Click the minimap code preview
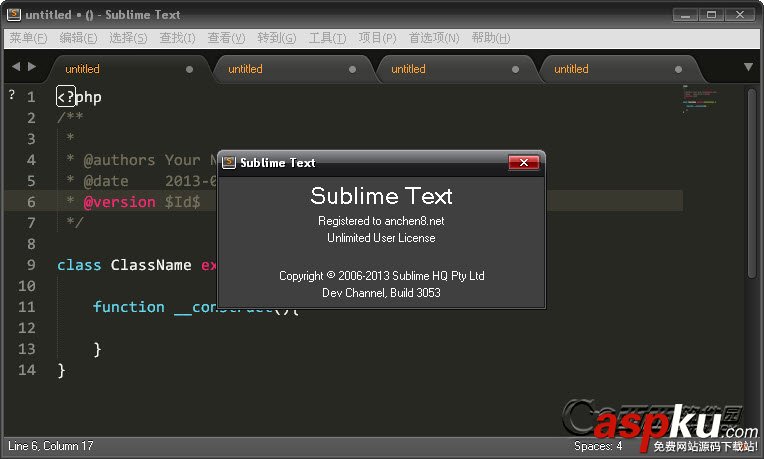Screen dimensions: 764x459 pos(700,99)
